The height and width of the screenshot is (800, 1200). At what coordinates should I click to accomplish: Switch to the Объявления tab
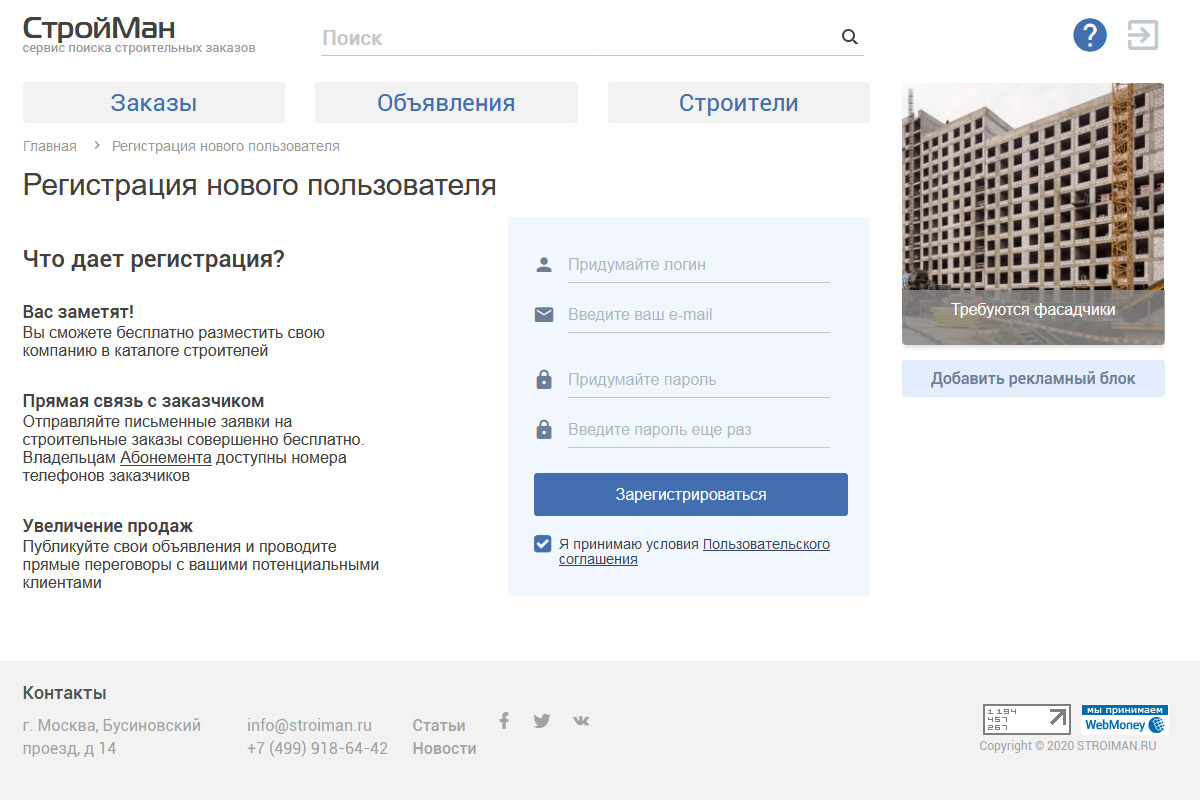coord(446,103)
